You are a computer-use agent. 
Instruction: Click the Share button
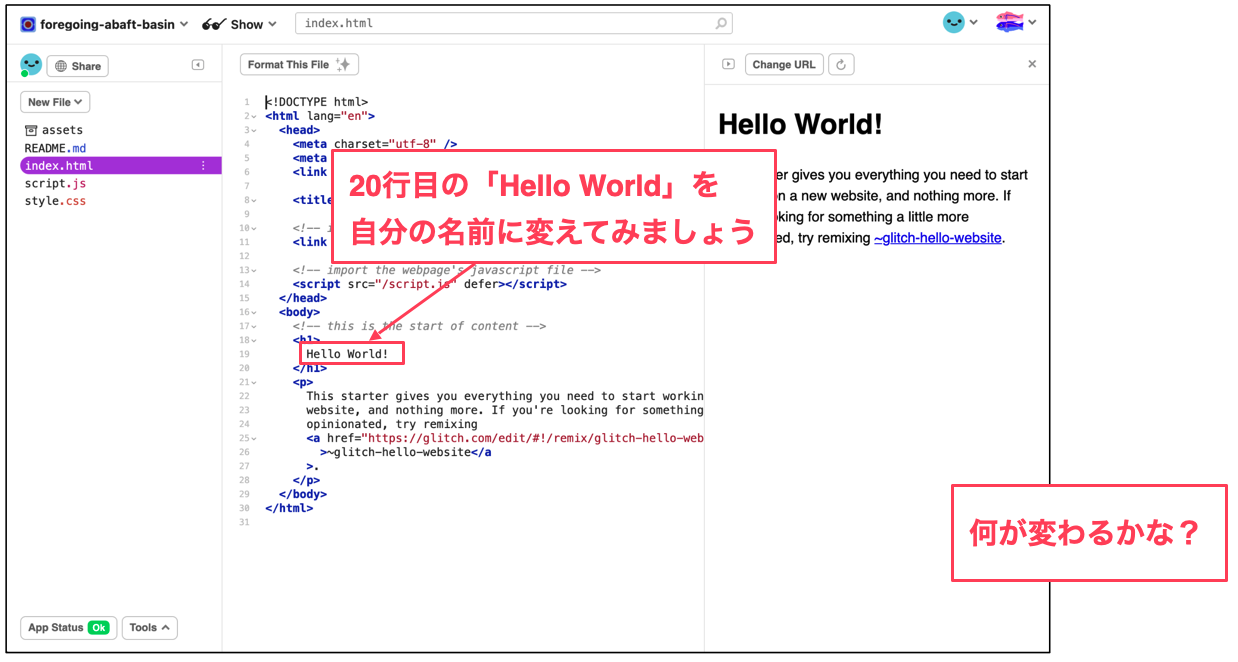77,66
